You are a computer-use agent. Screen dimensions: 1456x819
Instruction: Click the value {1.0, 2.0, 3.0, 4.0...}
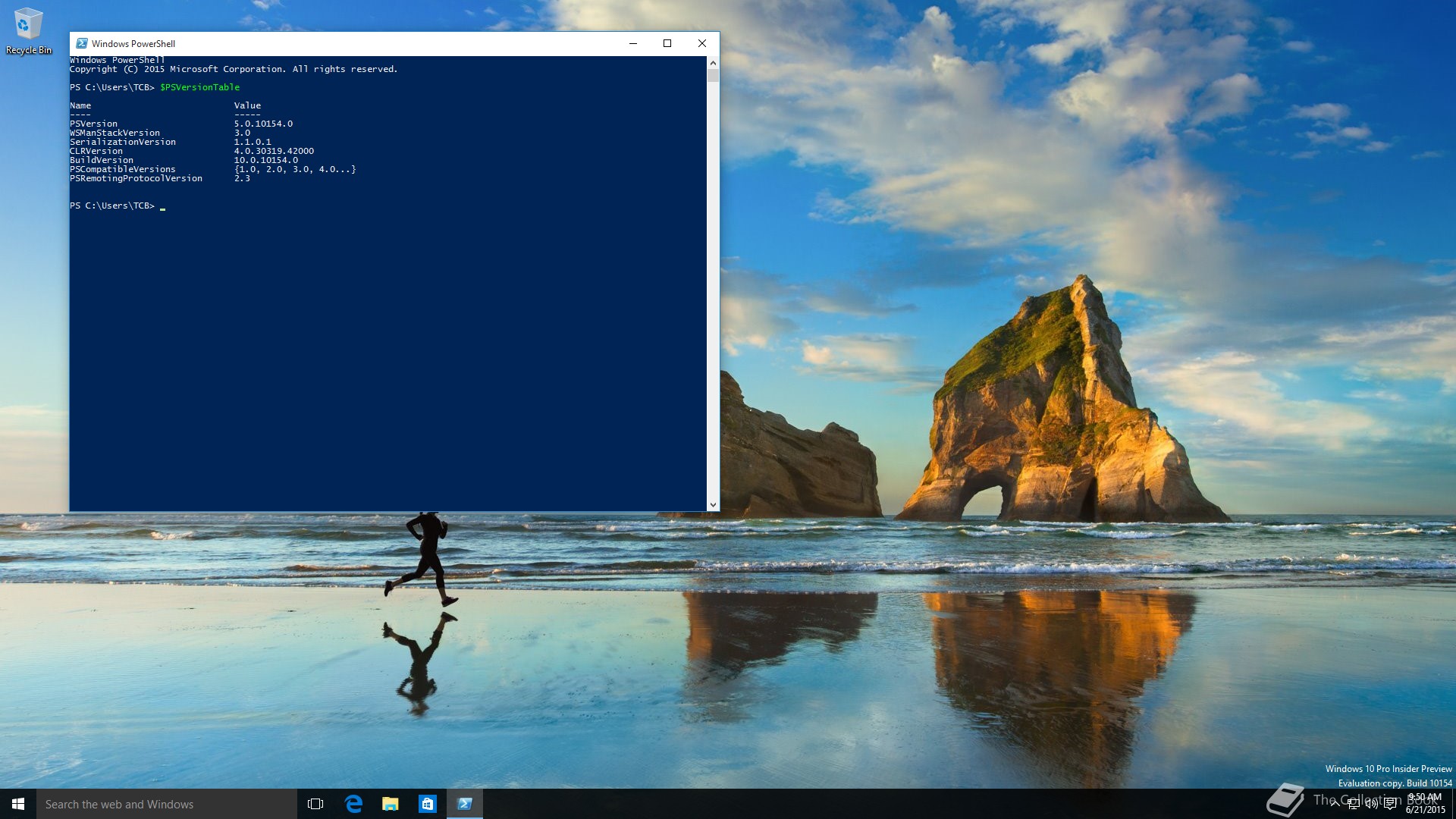pyautogui.click(x=295, y=169)
